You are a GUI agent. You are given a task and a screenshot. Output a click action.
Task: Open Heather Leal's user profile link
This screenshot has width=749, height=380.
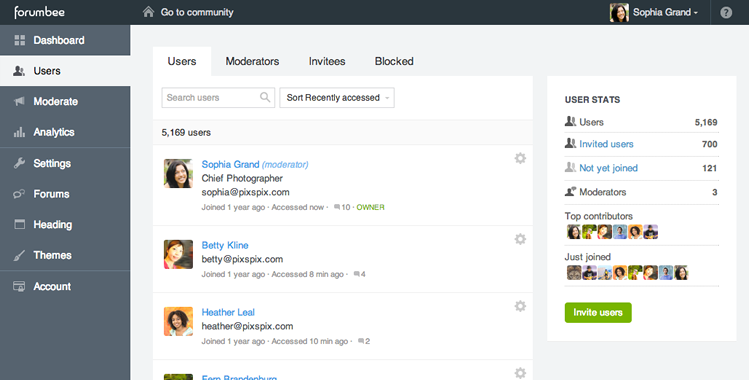(x=228, y=312)
